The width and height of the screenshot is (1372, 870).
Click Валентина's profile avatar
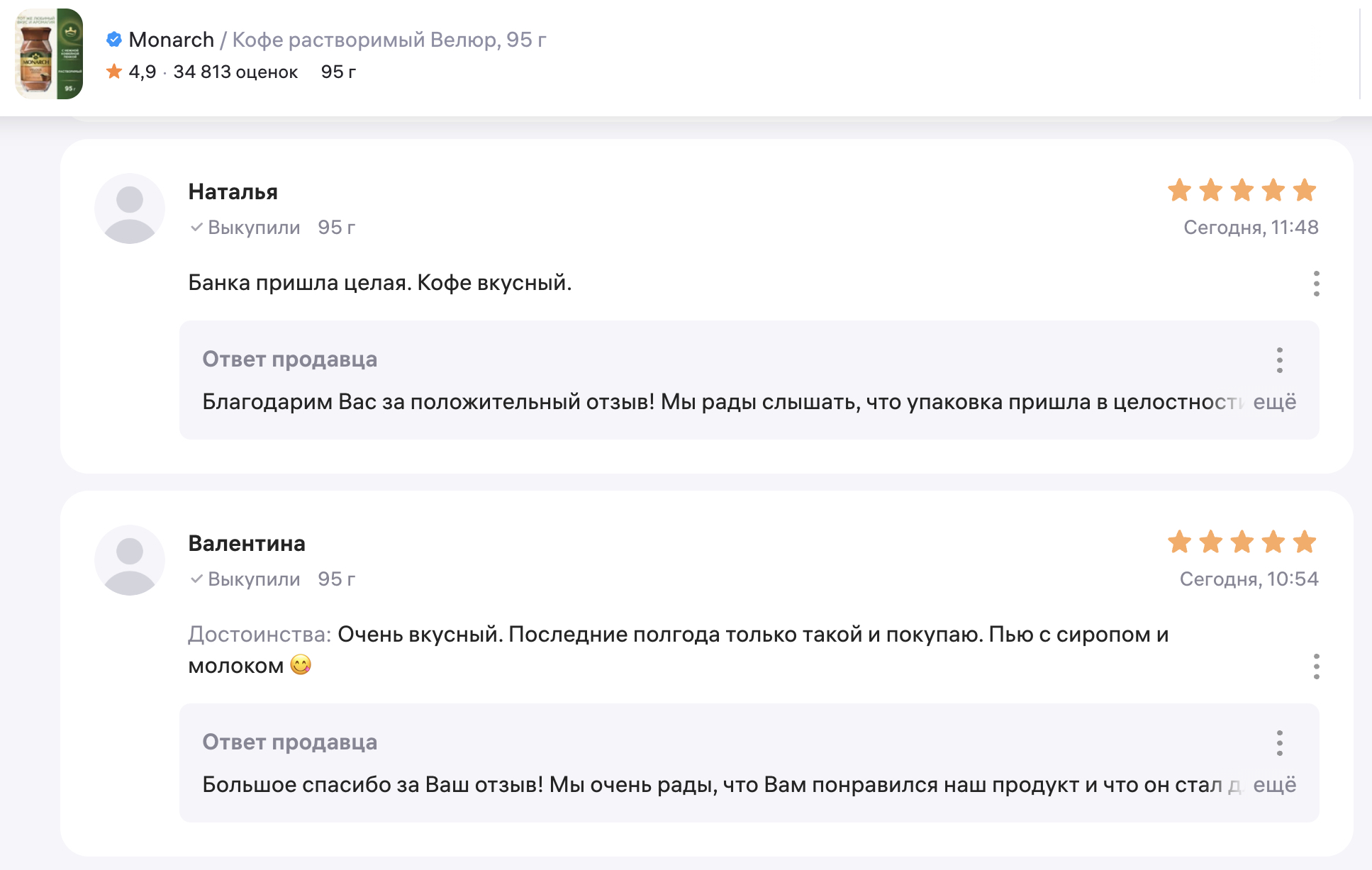[x=130, y=560]
